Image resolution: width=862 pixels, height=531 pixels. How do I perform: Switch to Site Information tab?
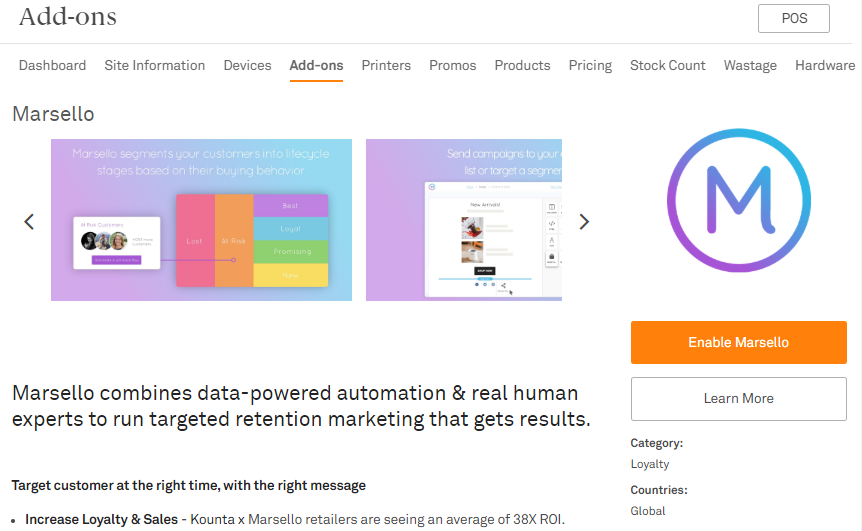tap(154, 65)
